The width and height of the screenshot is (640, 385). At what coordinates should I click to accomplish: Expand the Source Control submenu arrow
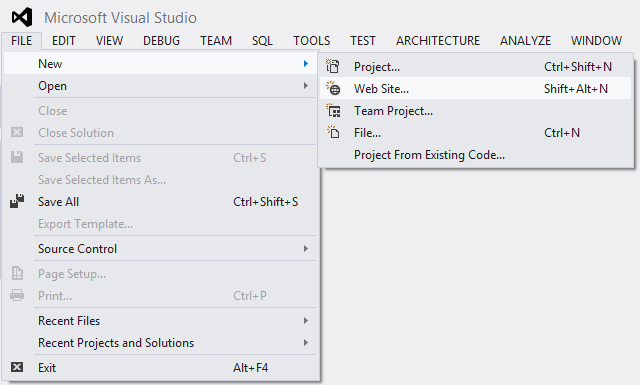[x=306, y=249]
